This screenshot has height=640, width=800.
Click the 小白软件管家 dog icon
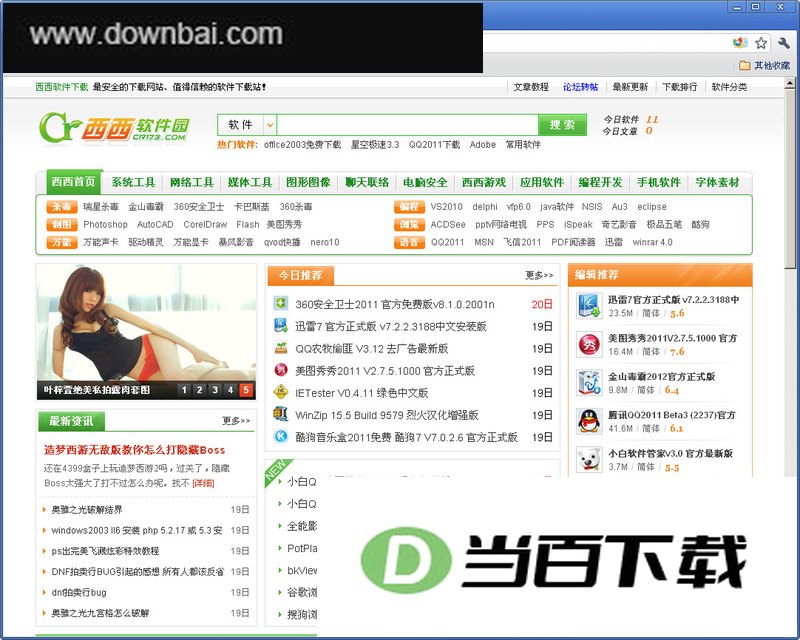click(x=589, y=459)
